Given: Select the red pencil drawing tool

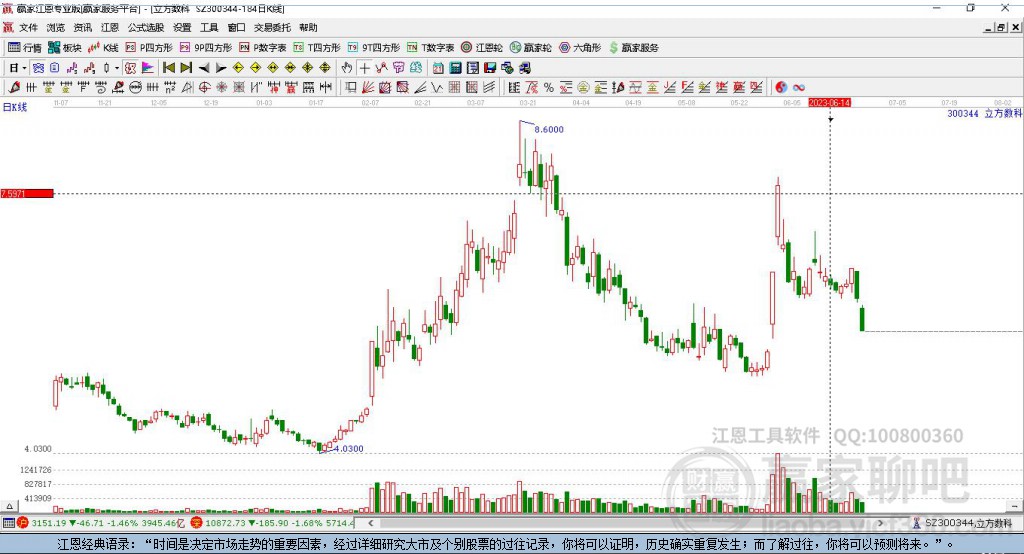Looking at the screenshot, I should point(14,87).
